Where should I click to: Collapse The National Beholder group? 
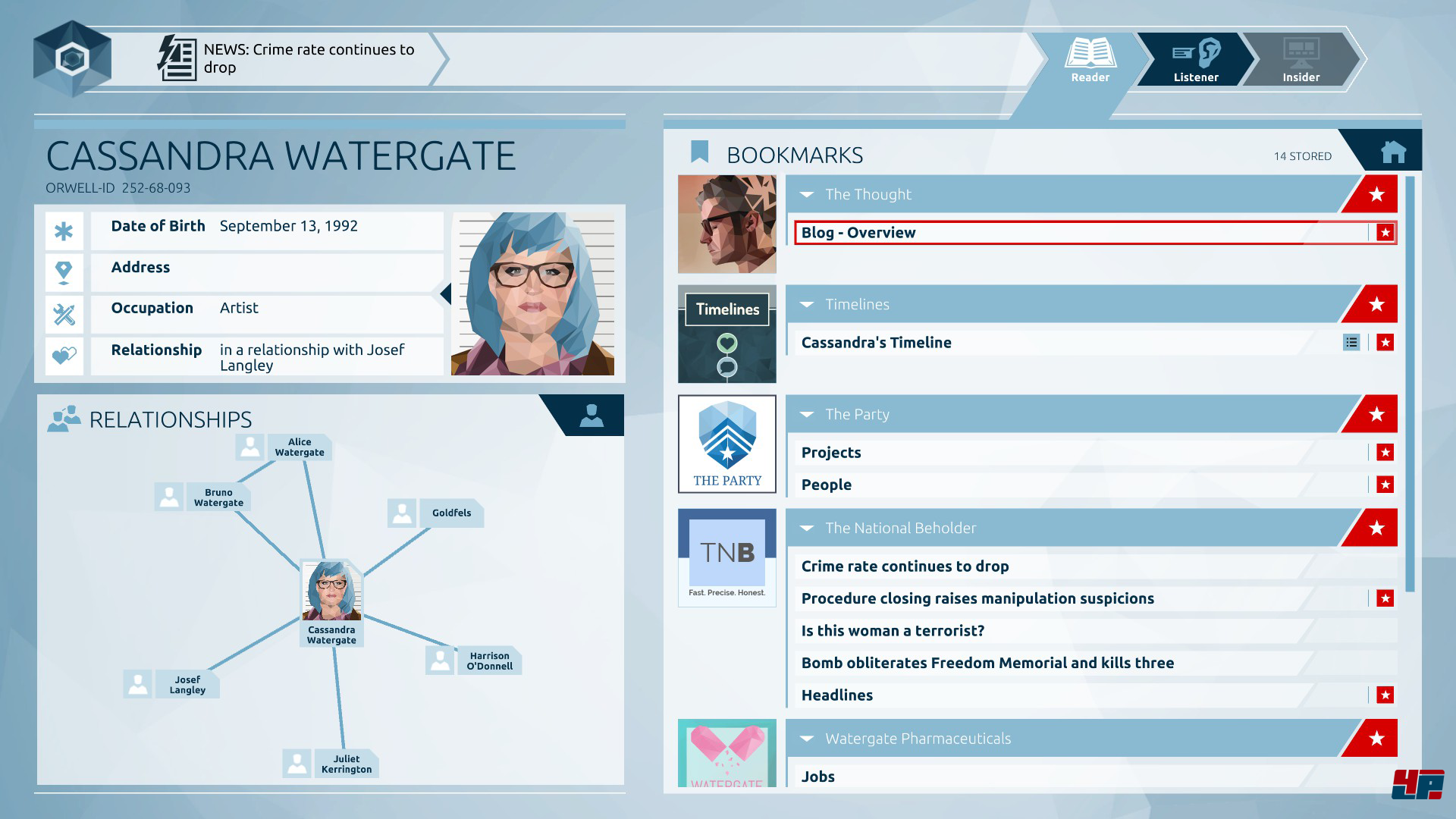(x=807, y=529)
